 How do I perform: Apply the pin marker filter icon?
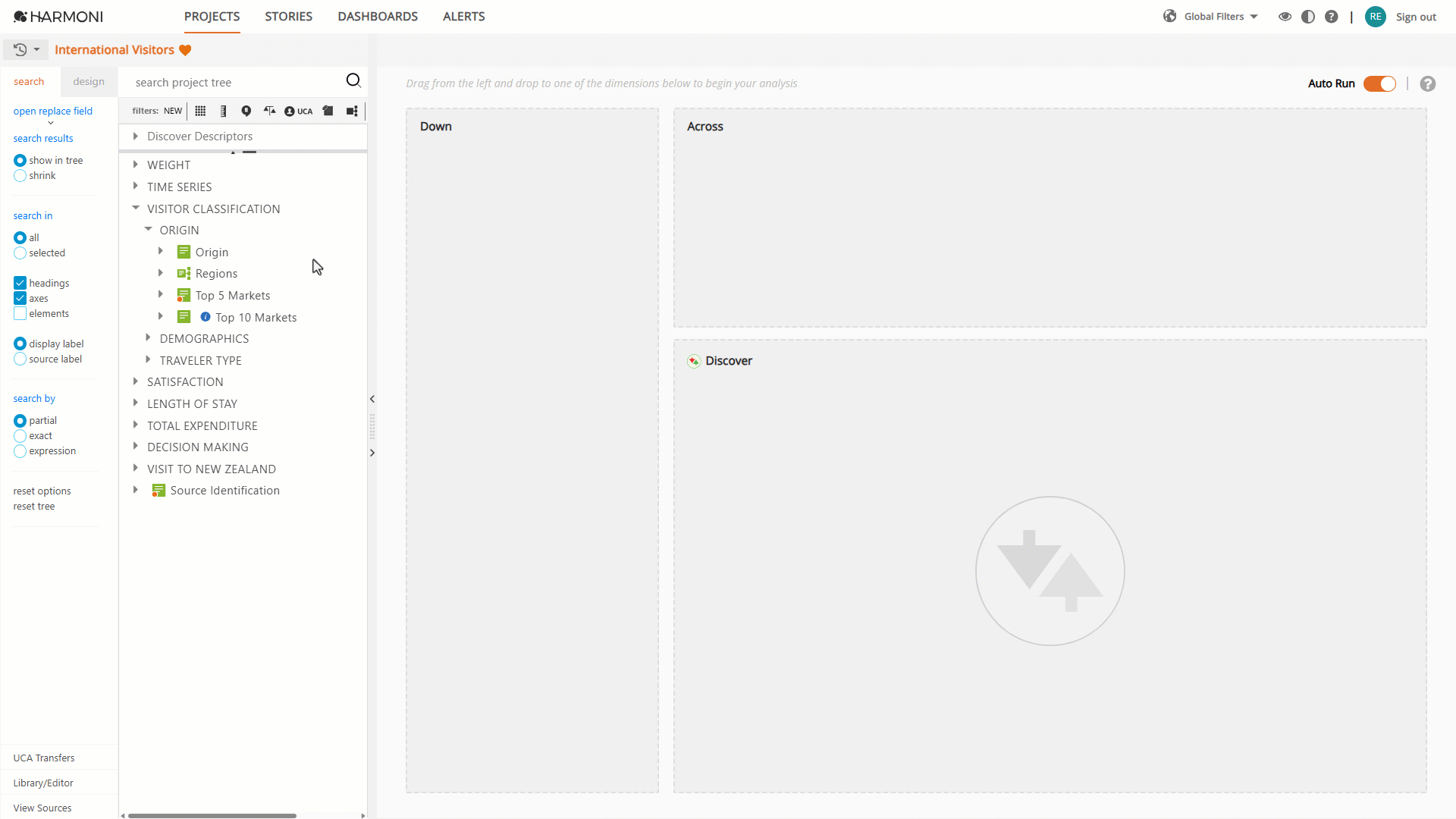(x=246, y=111)
